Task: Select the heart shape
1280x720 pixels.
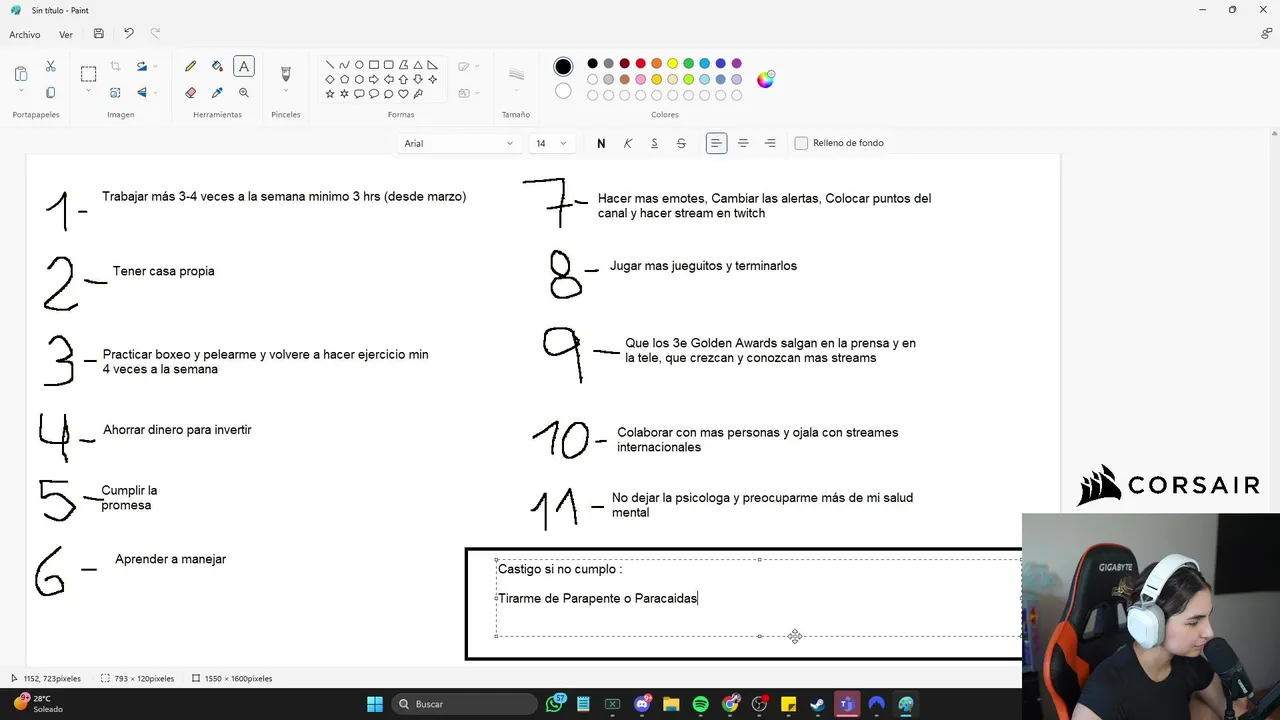Action: [403, 94]
